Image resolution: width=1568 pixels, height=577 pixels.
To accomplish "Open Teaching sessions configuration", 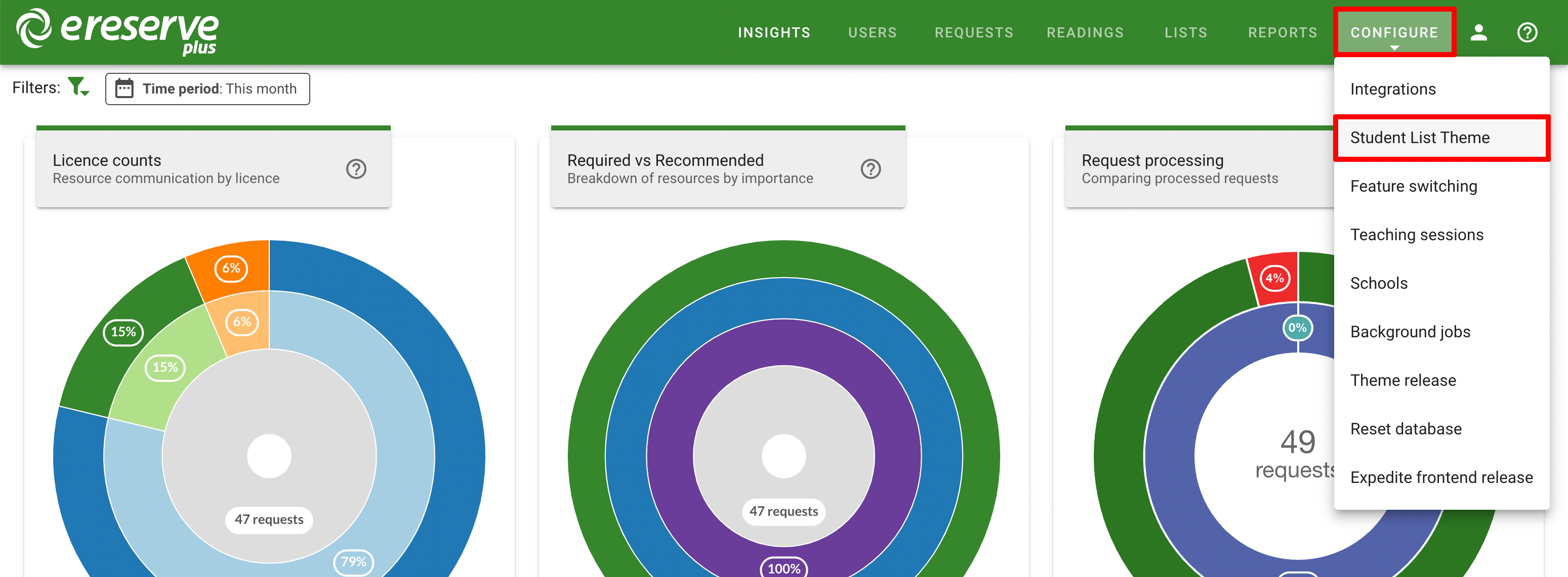I will (x=1420, y=234).
